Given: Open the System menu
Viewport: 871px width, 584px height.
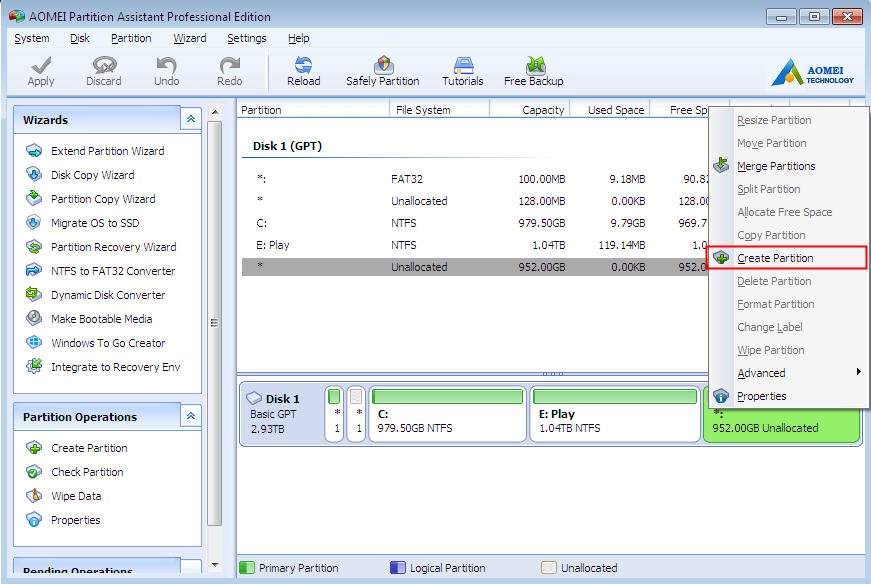Looking at the screenshot, I should point(32,38).
